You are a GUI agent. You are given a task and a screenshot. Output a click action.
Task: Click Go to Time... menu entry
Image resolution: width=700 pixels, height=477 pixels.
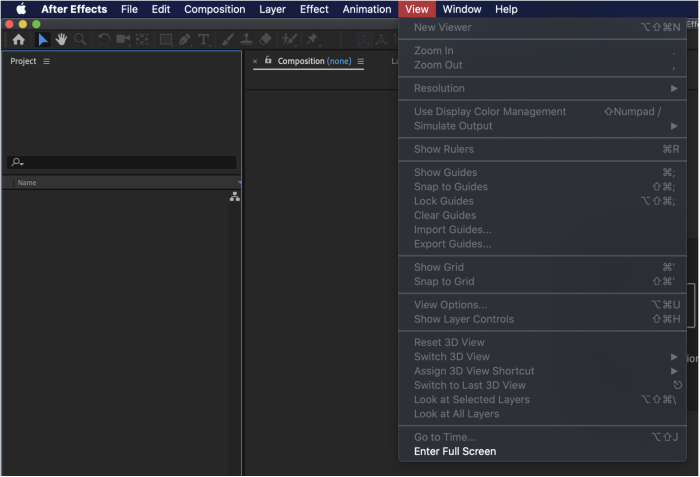pyautogui.click(x=542, y=437)
